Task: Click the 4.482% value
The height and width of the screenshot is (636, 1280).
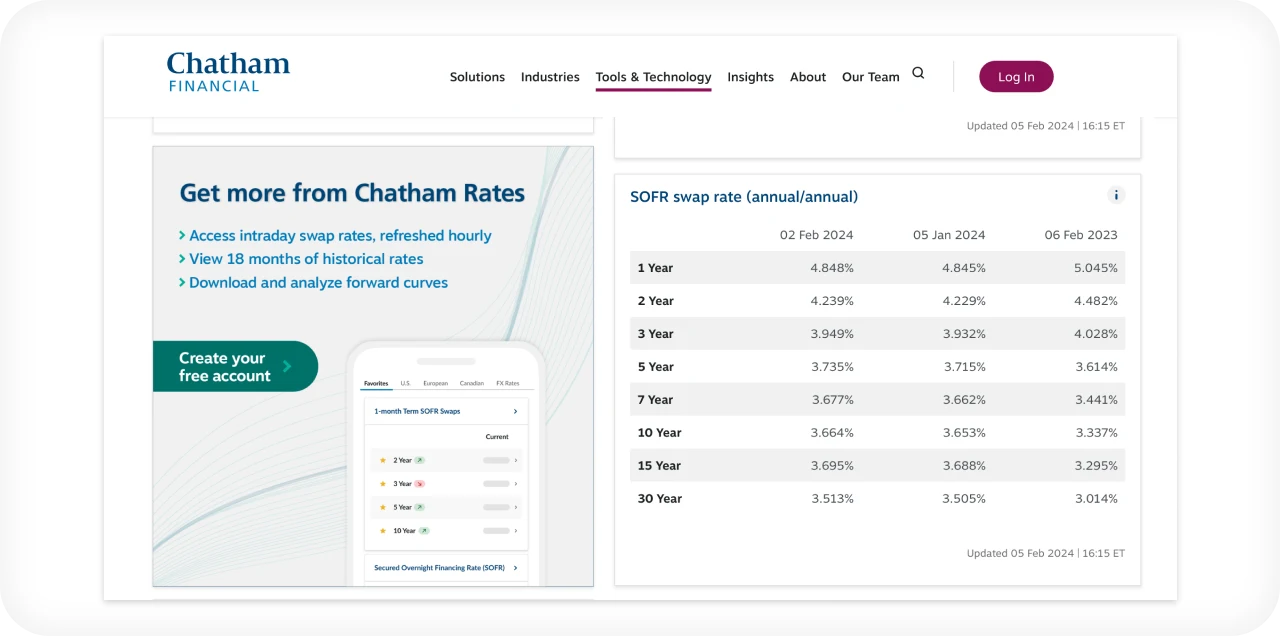Action: (1096, 301)
